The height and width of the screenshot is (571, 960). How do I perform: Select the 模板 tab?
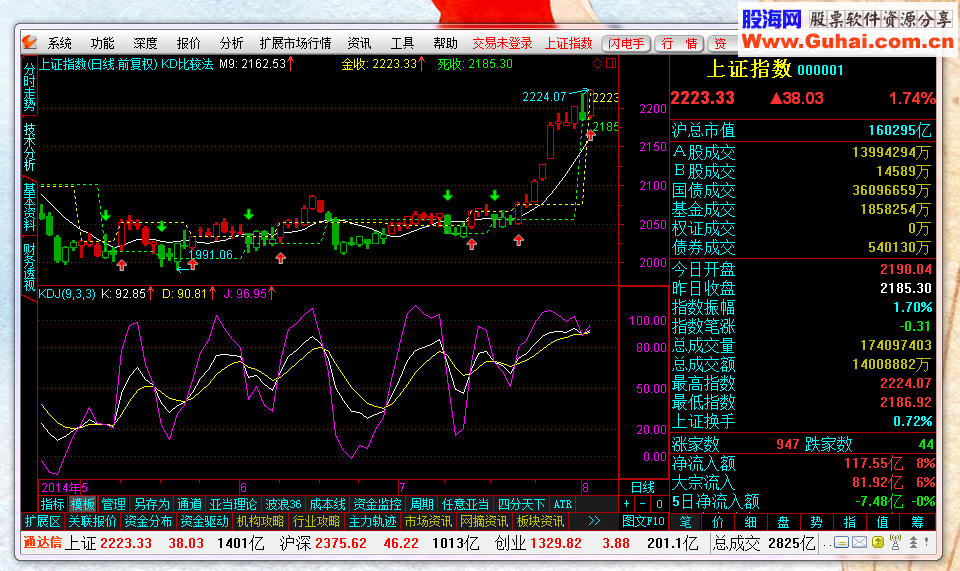[83, 504]
